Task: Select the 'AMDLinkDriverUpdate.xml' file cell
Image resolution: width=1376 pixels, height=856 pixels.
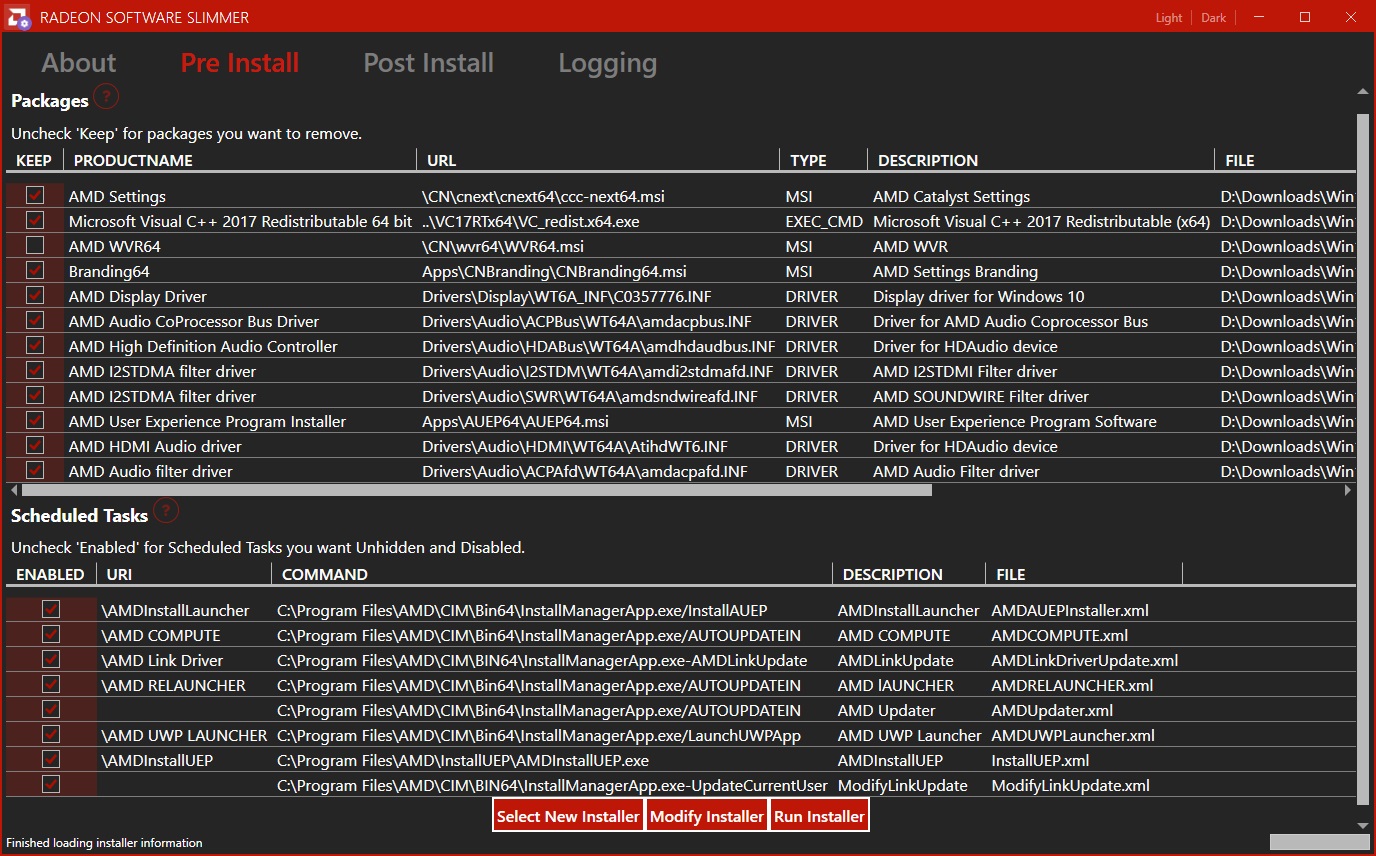Action: (x=1085, y=661)
